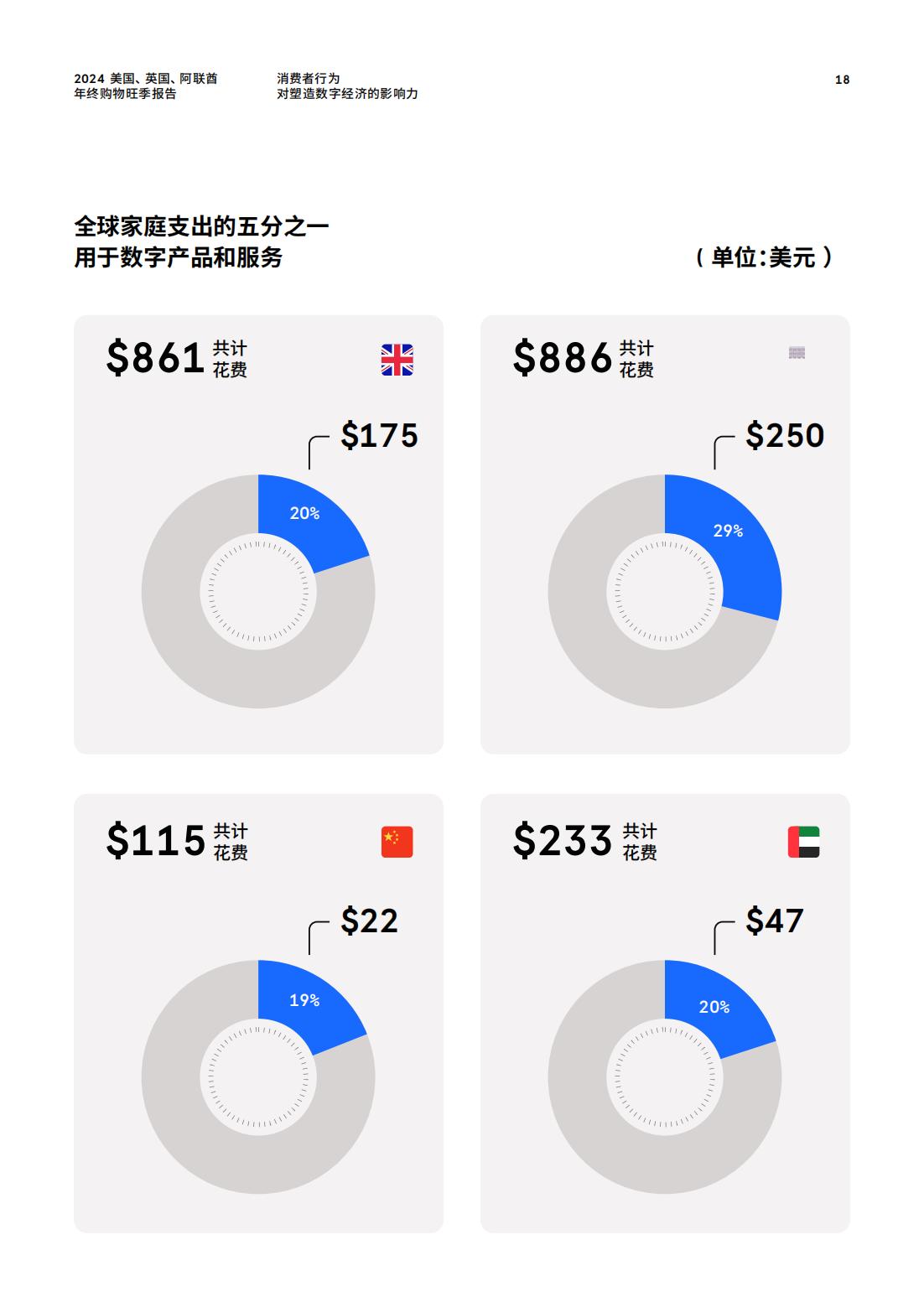924x1307 pixels.
Task: Click the $115 total spending figure
Action: 156,840
